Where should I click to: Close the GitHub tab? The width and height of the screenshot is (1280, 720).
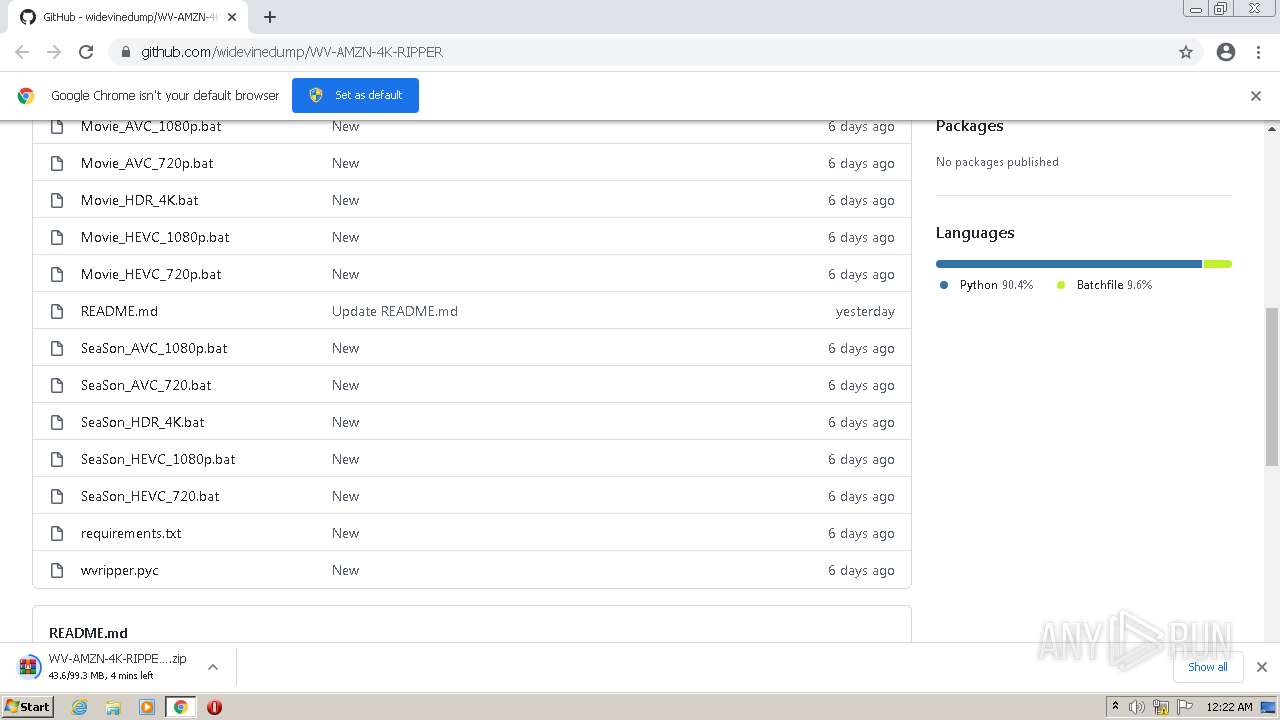pyautogui.click(x=232, y=17)
